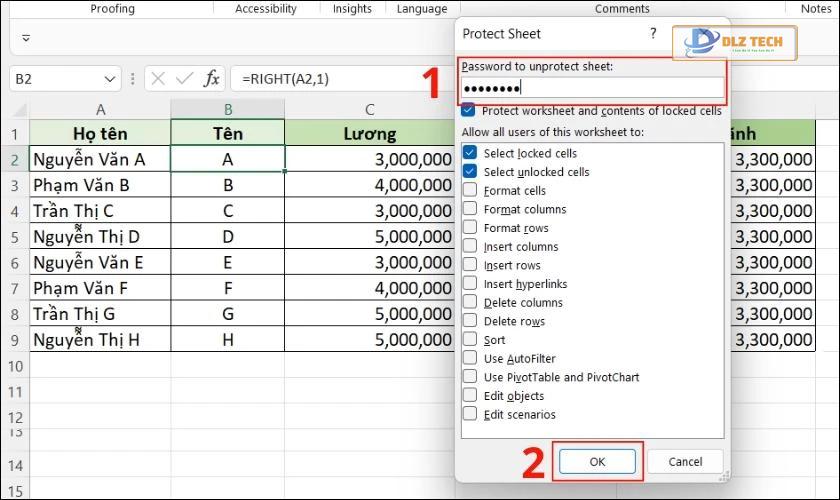The width and height of the screenshot is (840, 500).
Task: Check the Edit scenarios box
Action: (x=470, y=414)
